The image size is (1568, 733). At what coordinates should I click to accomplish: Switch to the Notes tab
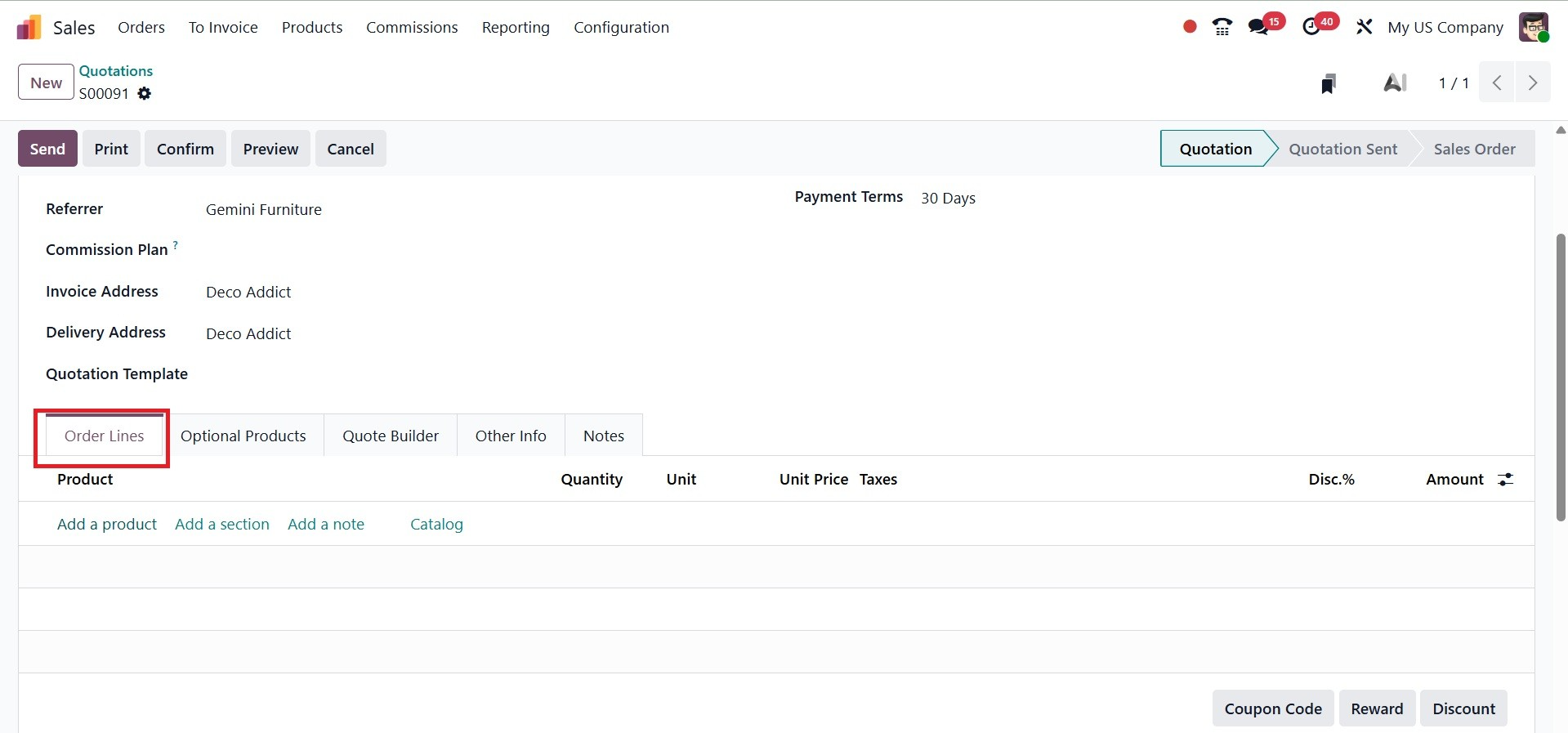click(604, 436)
